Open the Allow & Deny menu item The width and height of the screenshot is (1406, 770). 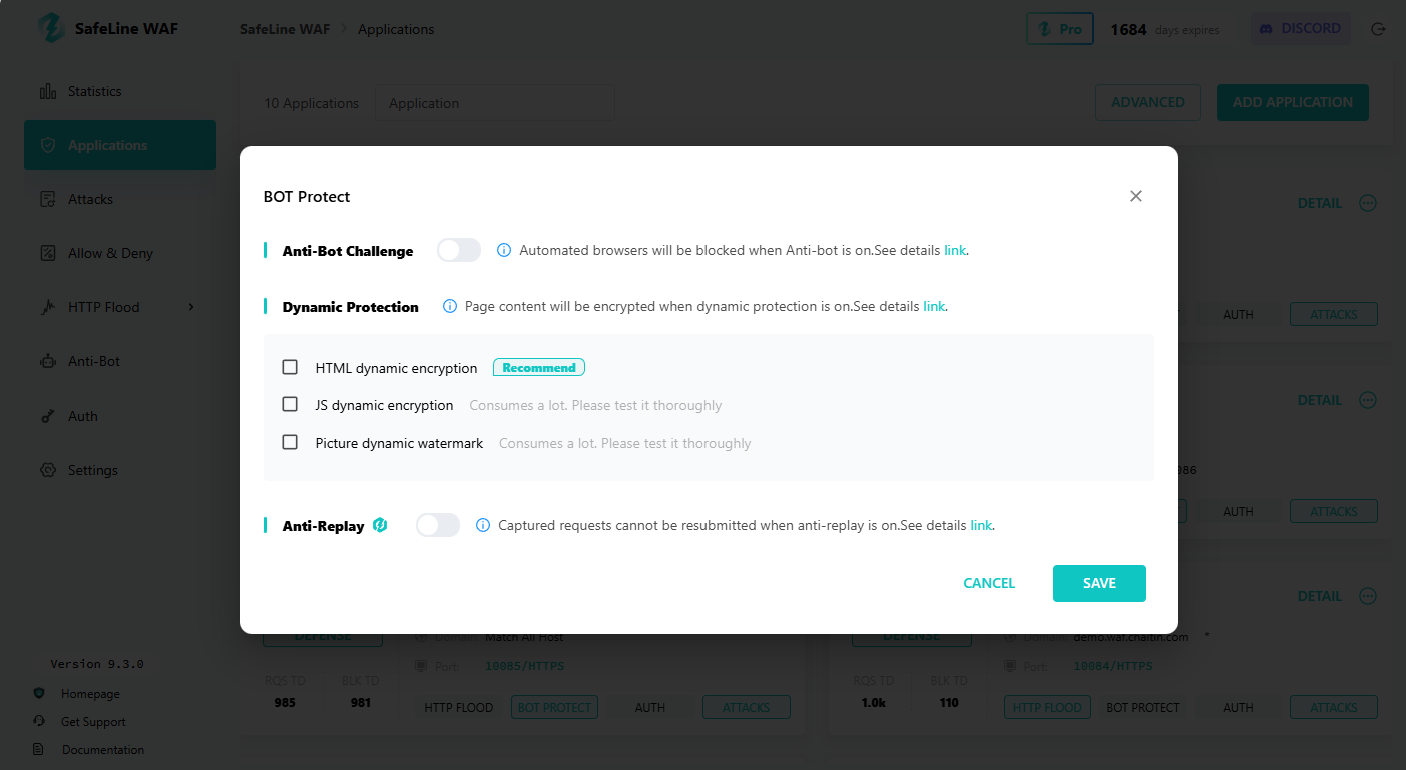pos(110,254)
